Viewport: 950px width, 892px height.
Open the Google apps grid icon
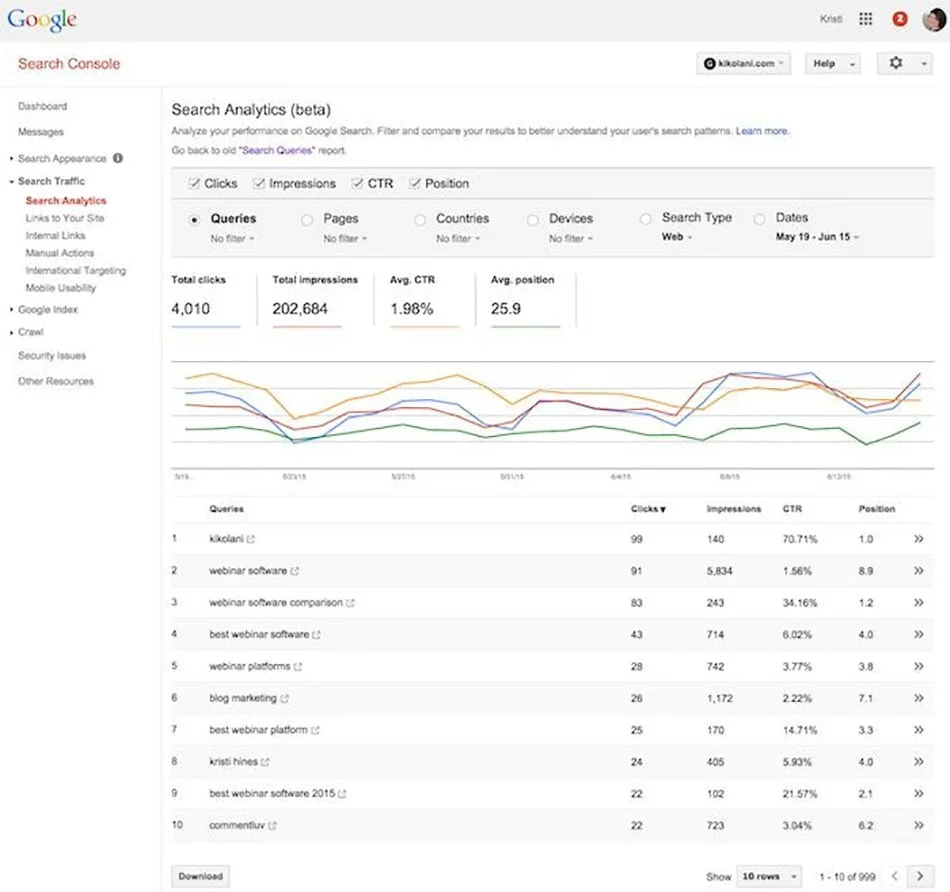coord(865,18)
